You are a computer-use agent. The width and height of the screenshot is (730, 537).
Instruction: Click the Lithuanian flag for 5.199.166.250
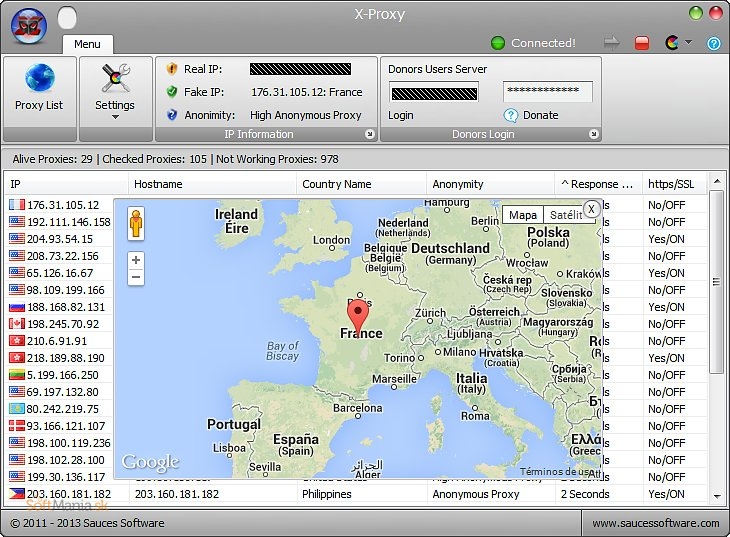[17, 374]
